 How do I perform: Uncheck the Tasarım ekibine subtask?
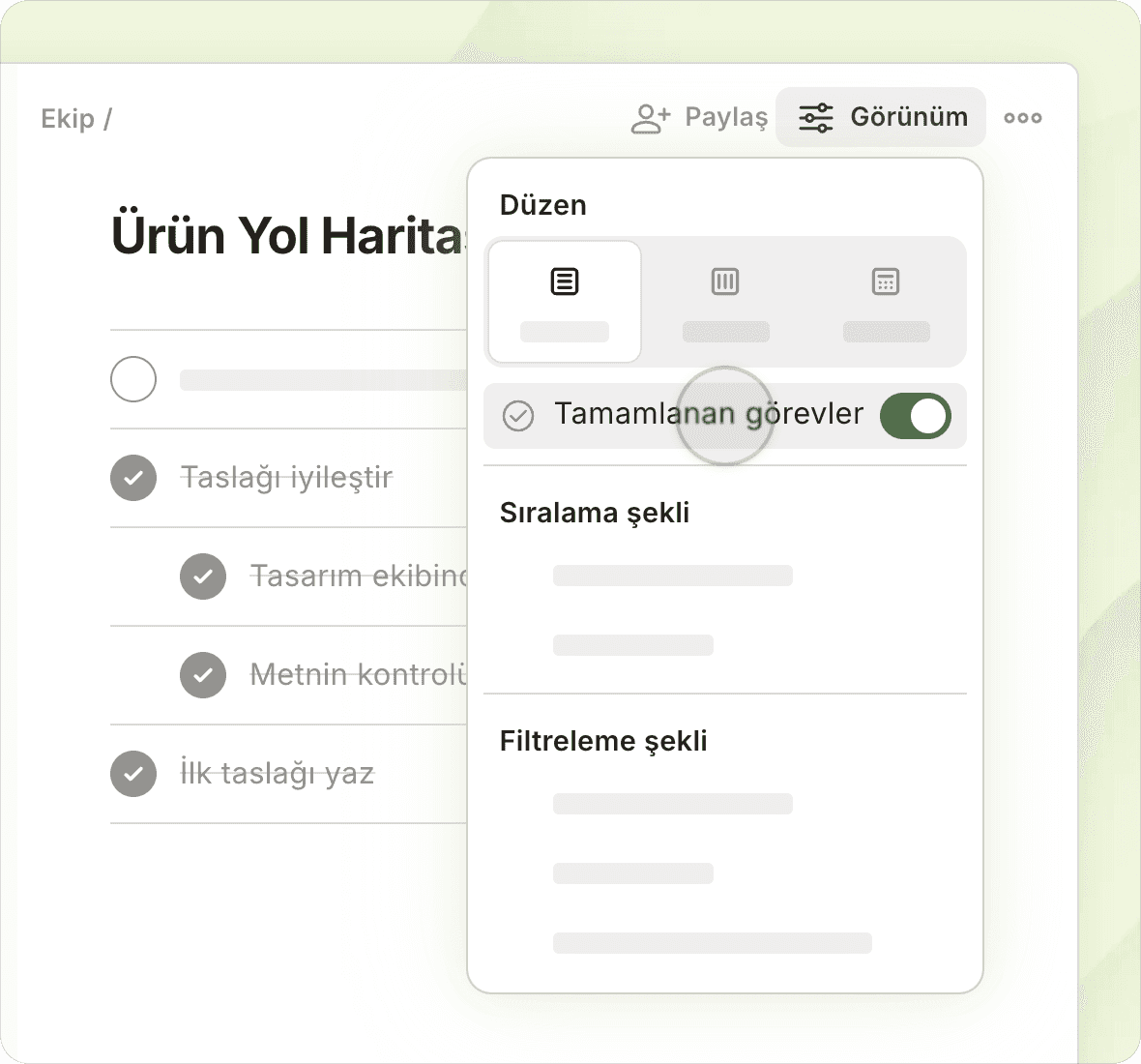point(203,576)
